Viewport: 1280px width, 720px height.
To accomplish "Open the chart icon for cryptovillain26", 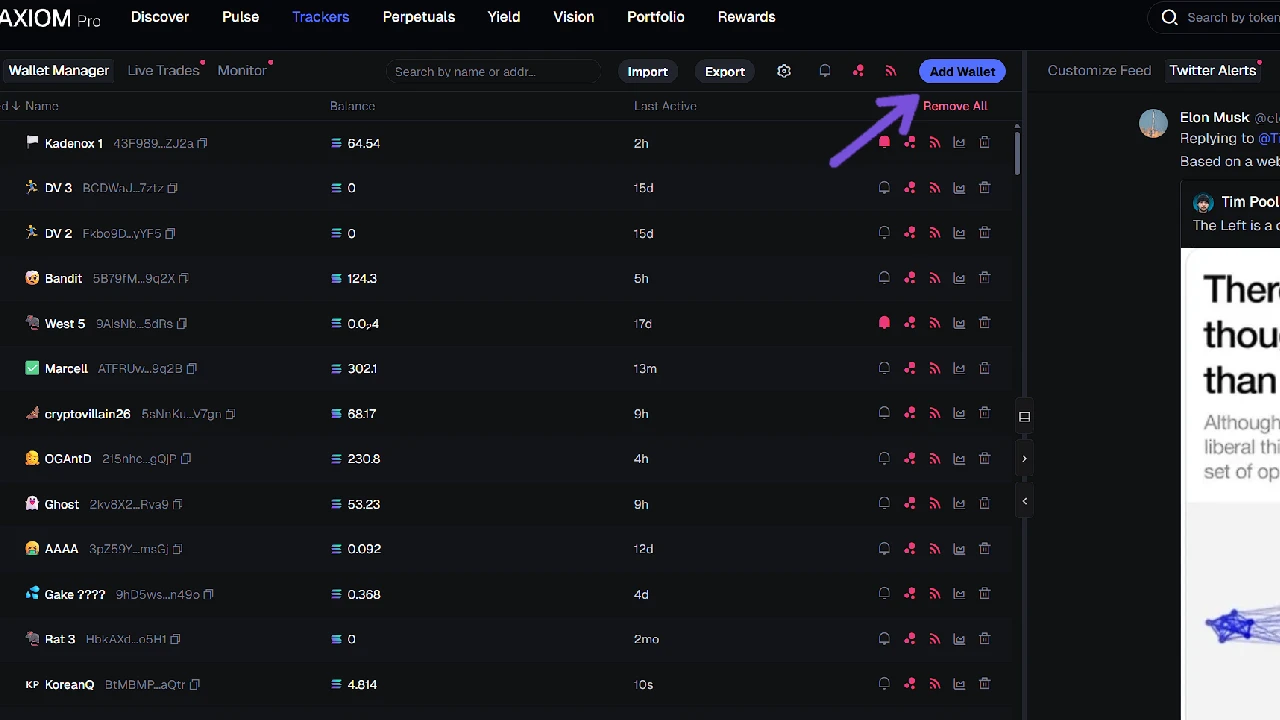I will pos(959,413).
